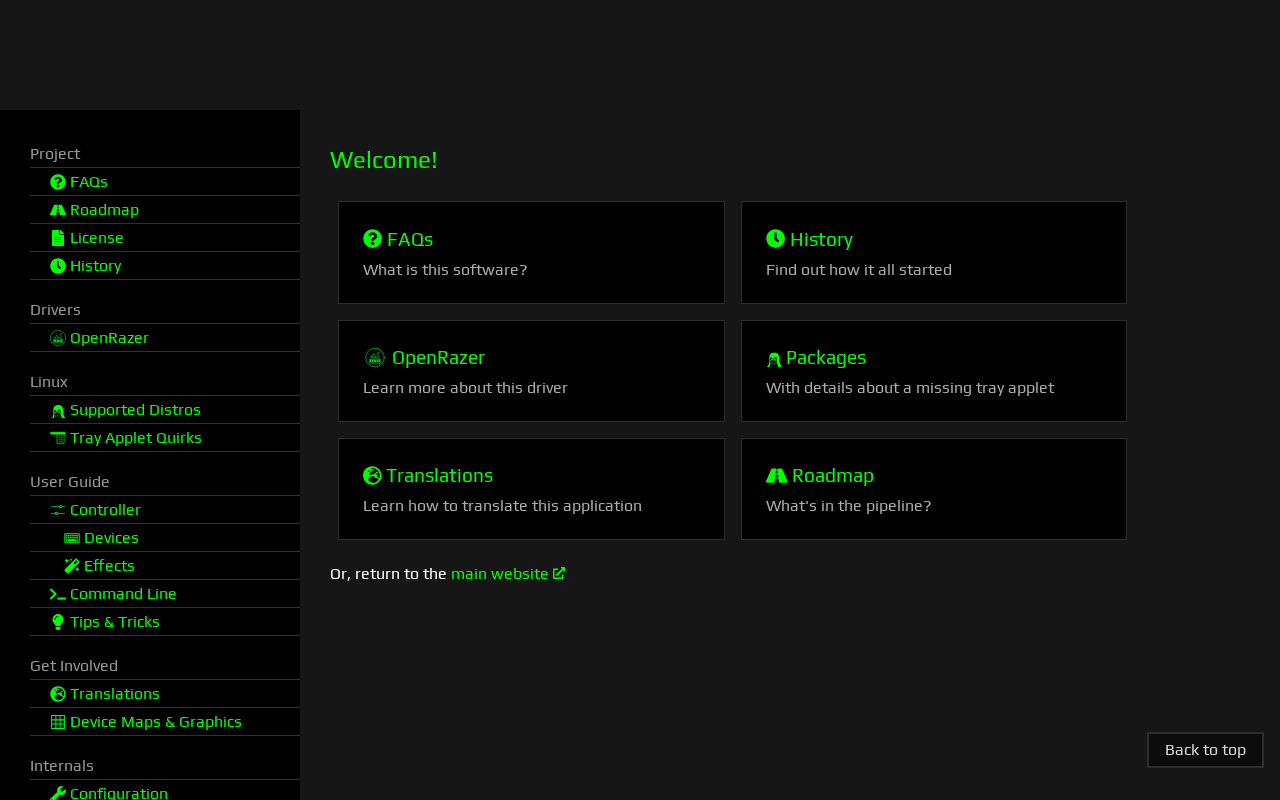Open the Effects guide page

click(x=165, y=566)
